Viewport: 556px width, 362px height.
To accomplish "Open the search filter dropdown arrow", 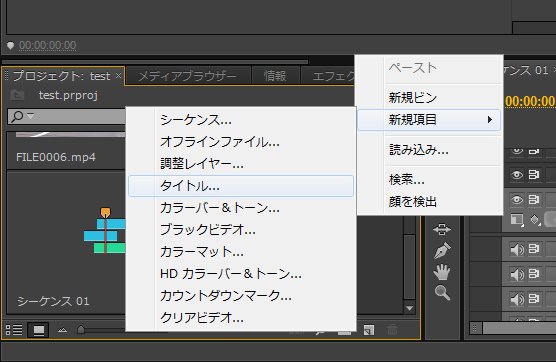I will 31,116.
